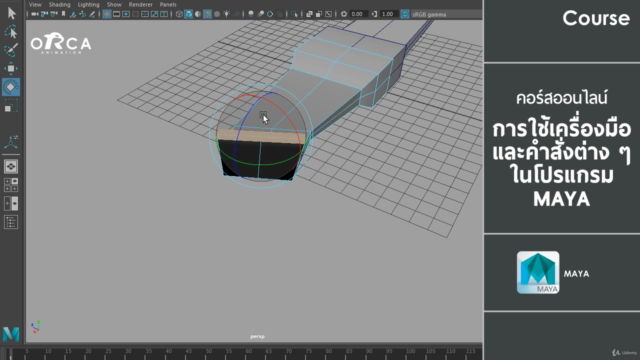640x360 pixels.
Task: Click the Maya logo icon bottom-left
Action: click(x=11, y=334)
